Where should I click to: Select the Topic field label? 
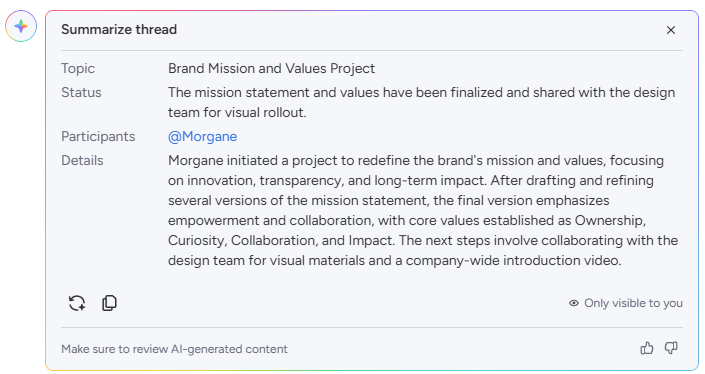(78, 68)
